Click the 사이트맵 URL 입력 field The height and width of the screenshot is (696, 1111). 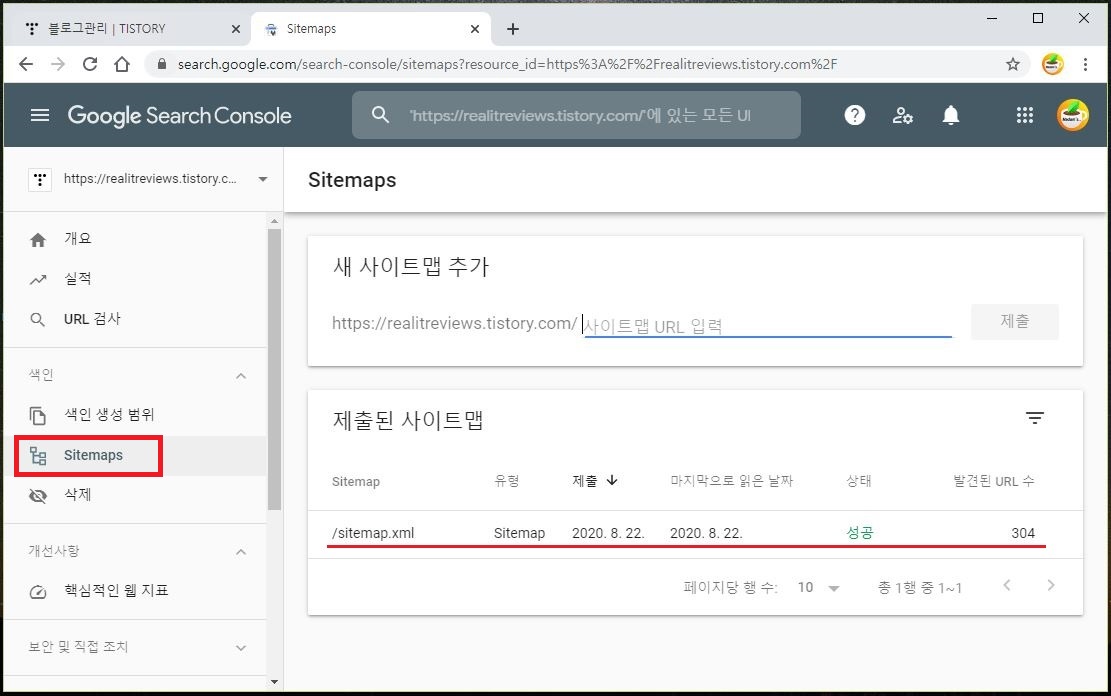[x=767, y=325]
